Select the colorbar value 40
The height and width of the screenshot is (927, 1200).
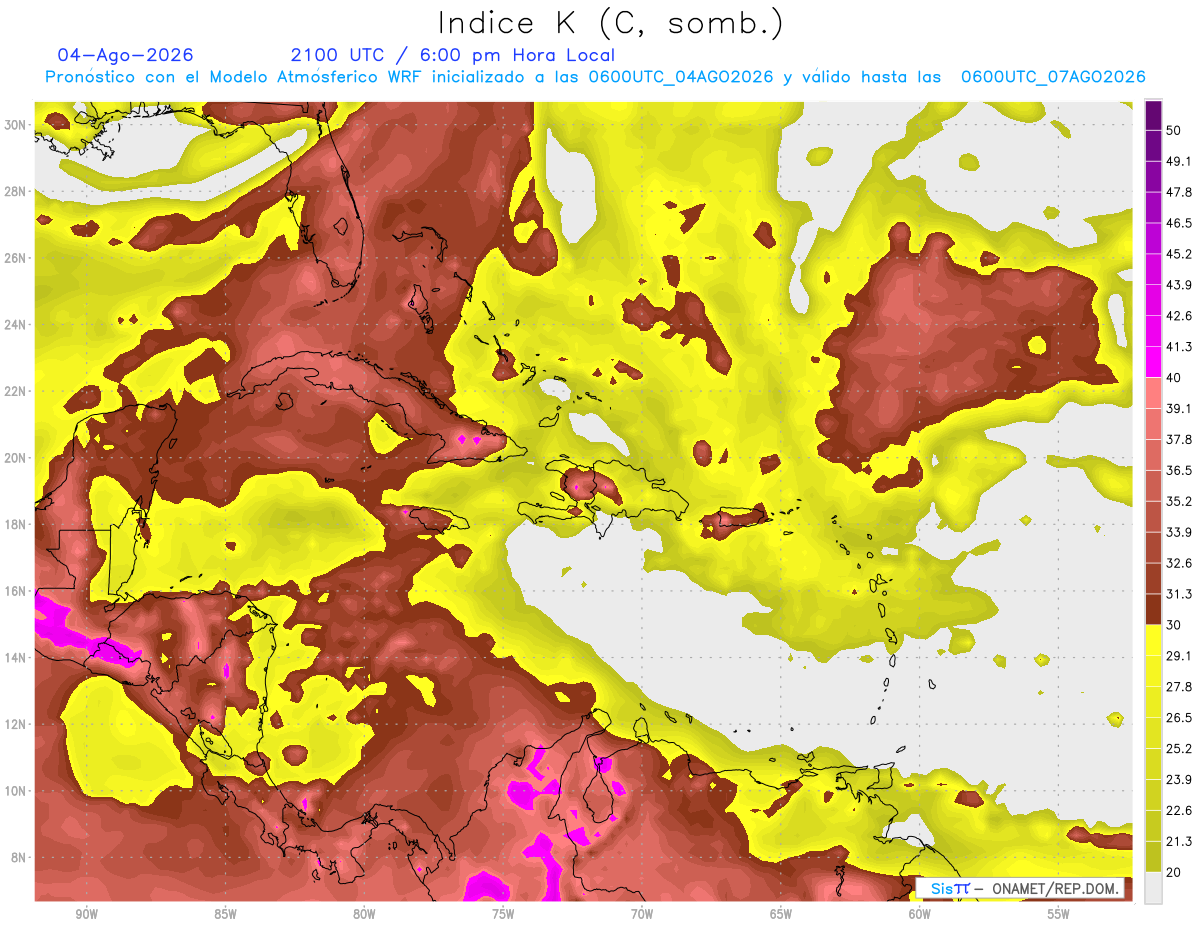pos(1174,377)
